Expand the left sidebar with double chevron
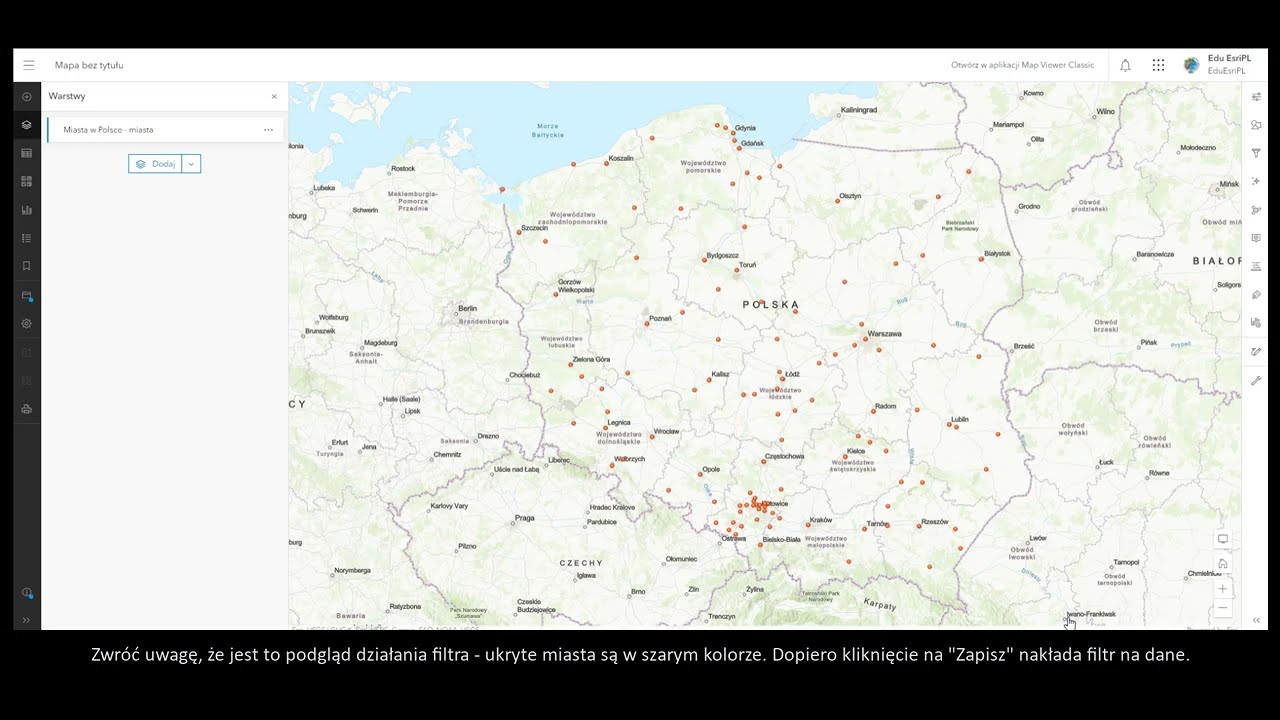This screenshot has height=720, width=1280. pyautogui.click(x=27, y=620)
